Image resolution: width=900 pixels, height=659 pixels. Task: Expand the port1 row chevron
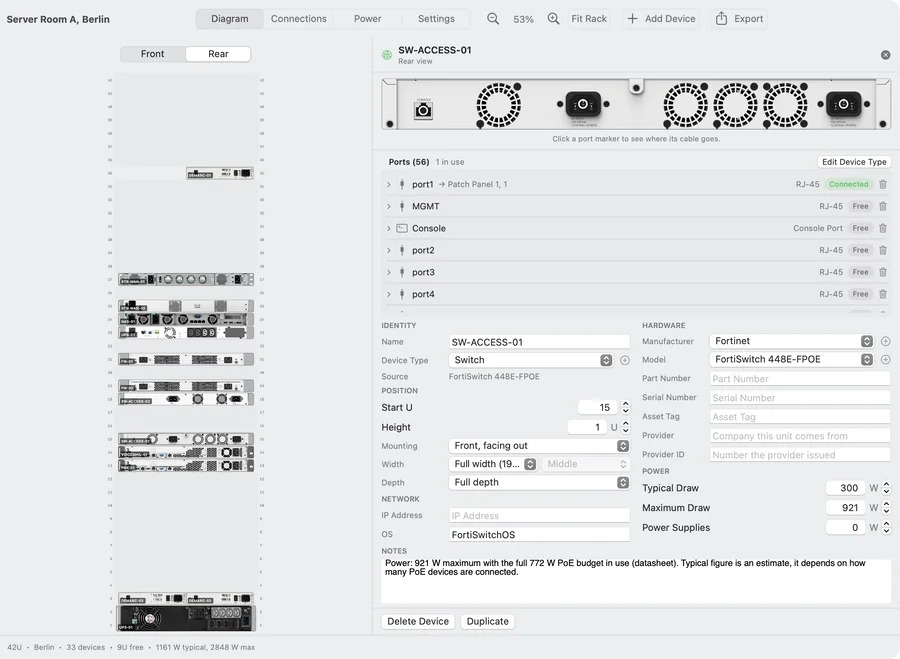389,184
